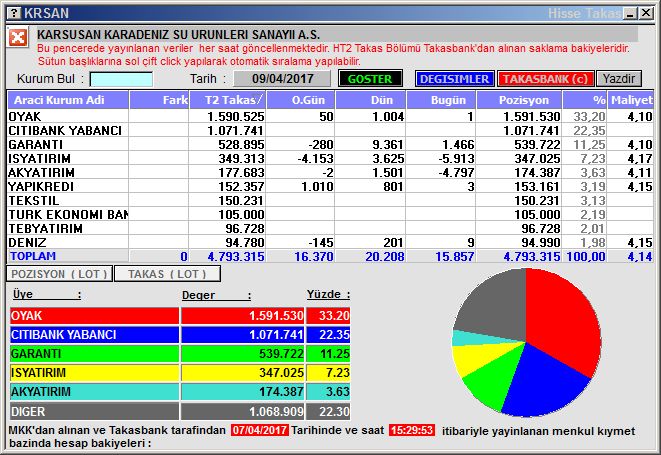Click the TOPLAM total row label
Screen dimensions: 661x455
33,256
